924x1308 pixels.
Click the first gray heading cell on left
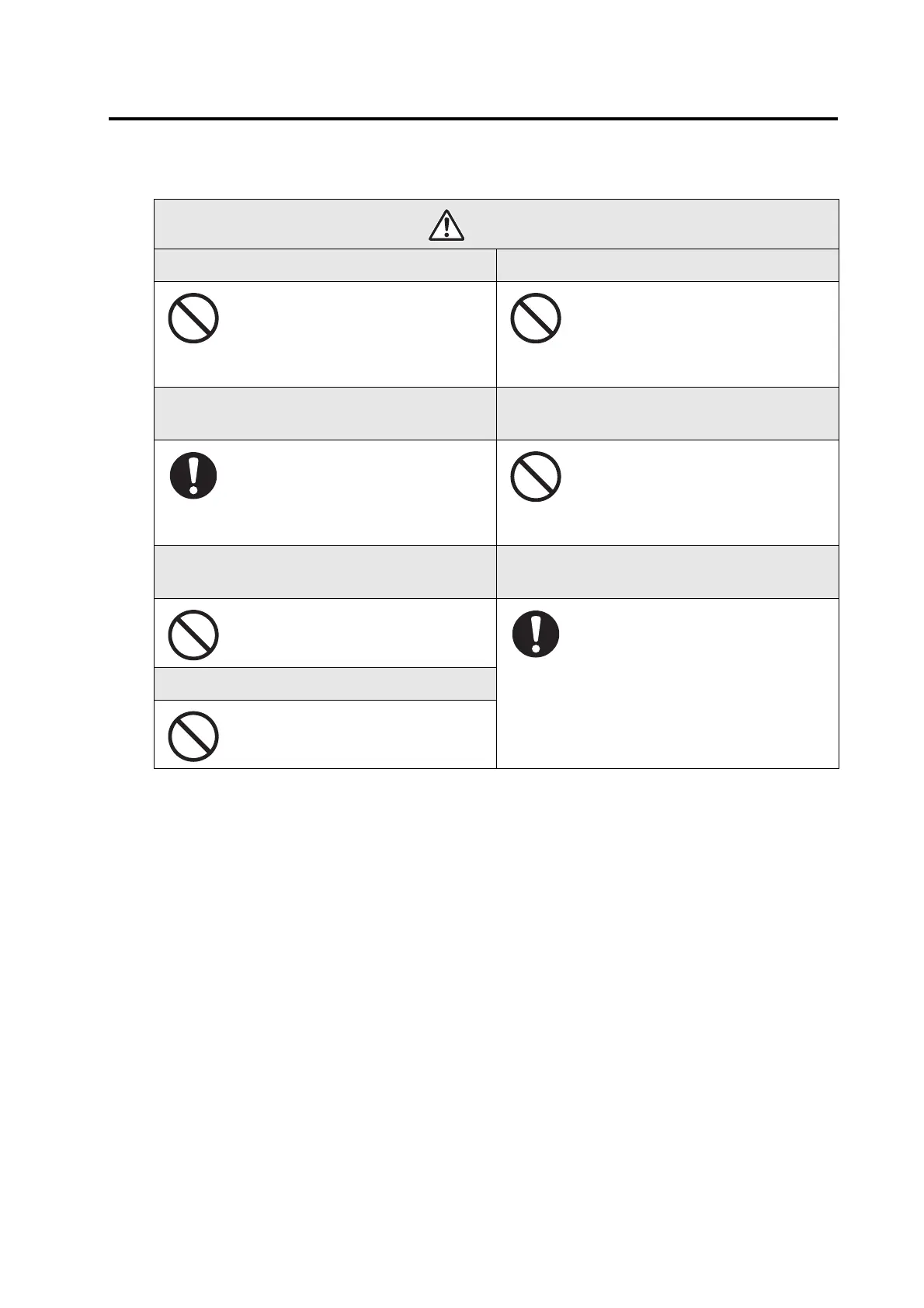coord(325,266)
